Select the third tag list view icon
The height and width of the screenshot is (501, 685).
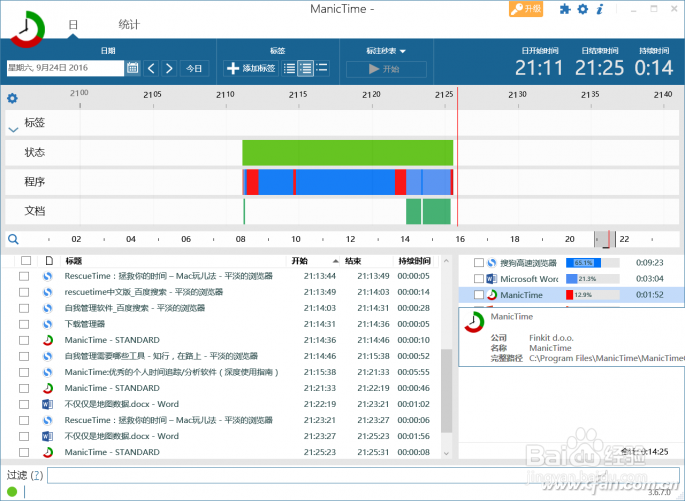point(322,68)
